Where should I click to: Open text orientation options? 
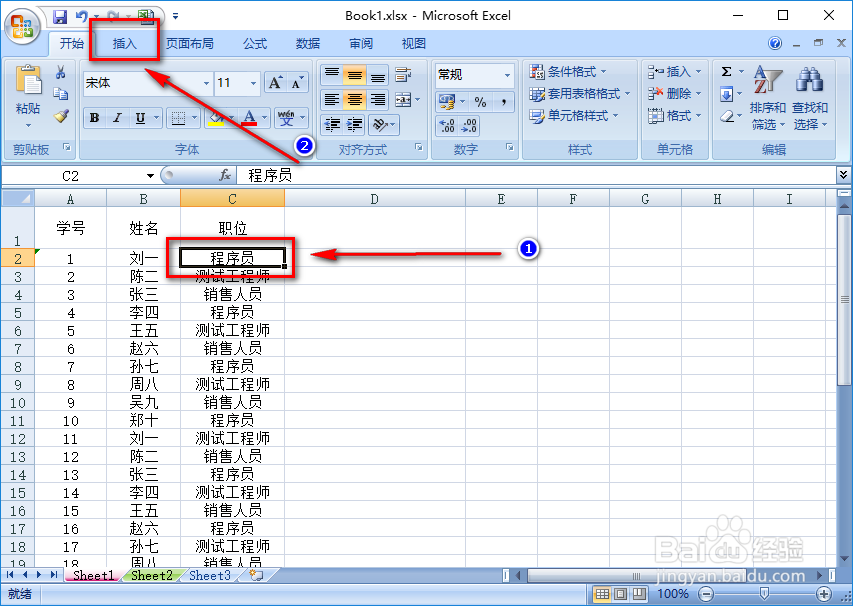pyautogui.click(x=384, y=125)
